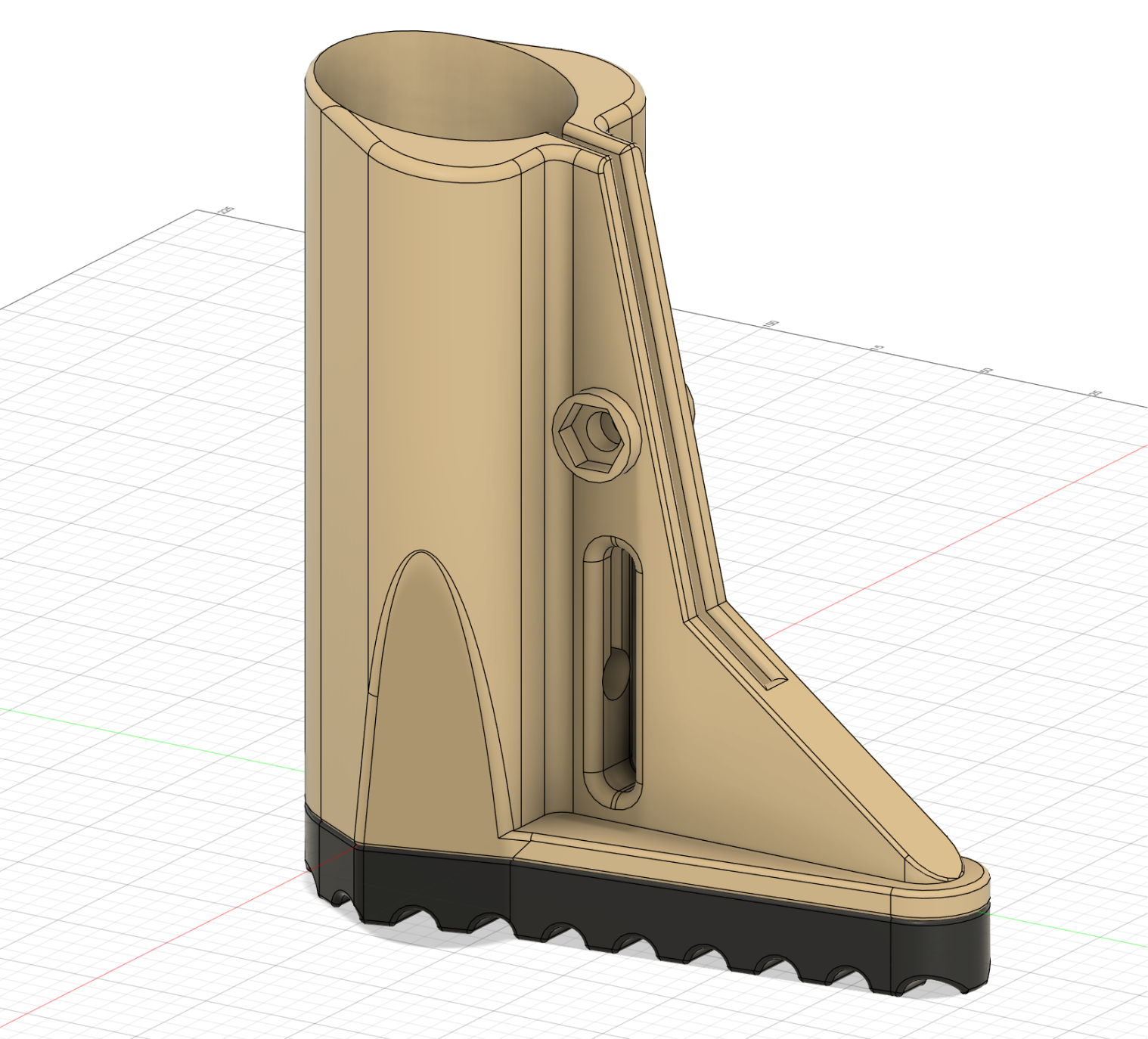Click the "25" grid scale label
This screenshot has width=1148, height=1039.
pyautogui.click(x=1095, y=394)
